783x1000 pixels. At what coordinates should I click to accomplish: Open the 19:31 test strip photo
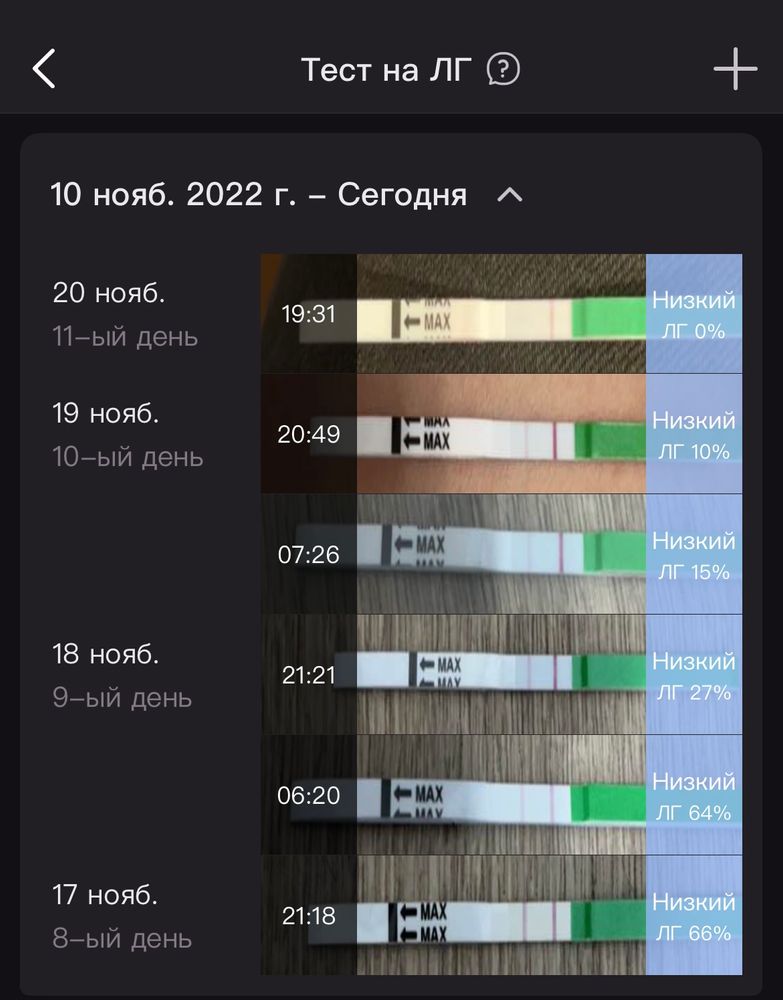(x=500, y=314)
